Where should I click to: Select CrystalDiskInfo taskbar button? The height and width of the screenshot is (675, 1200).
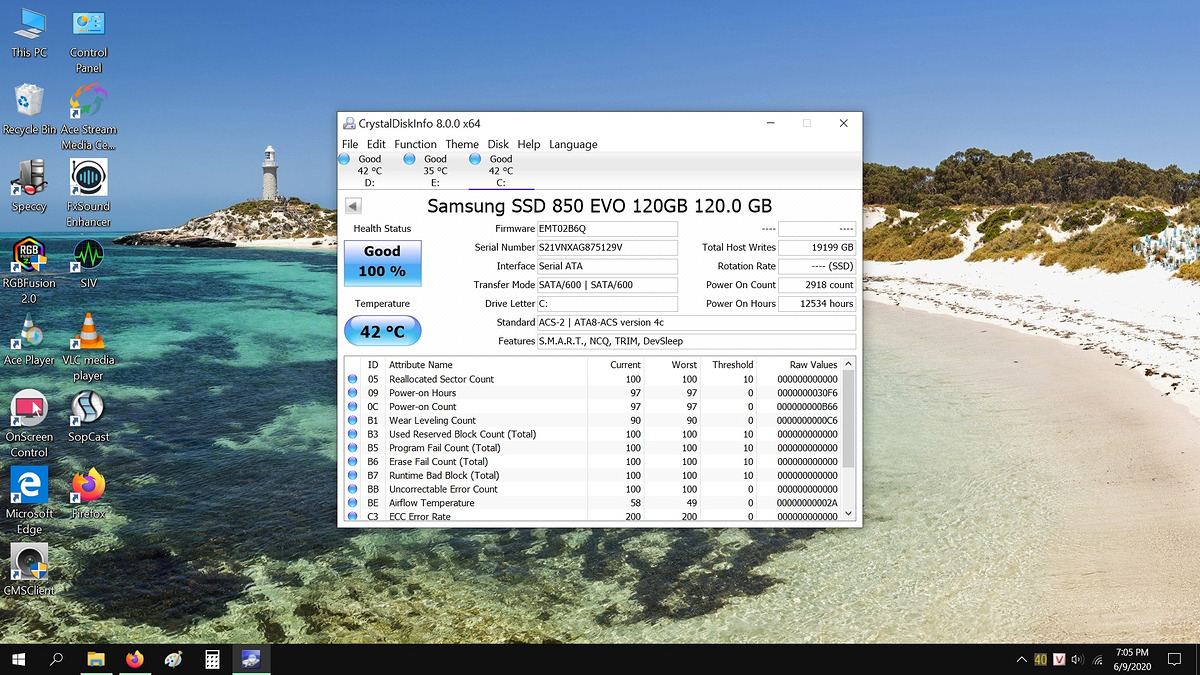251,659
